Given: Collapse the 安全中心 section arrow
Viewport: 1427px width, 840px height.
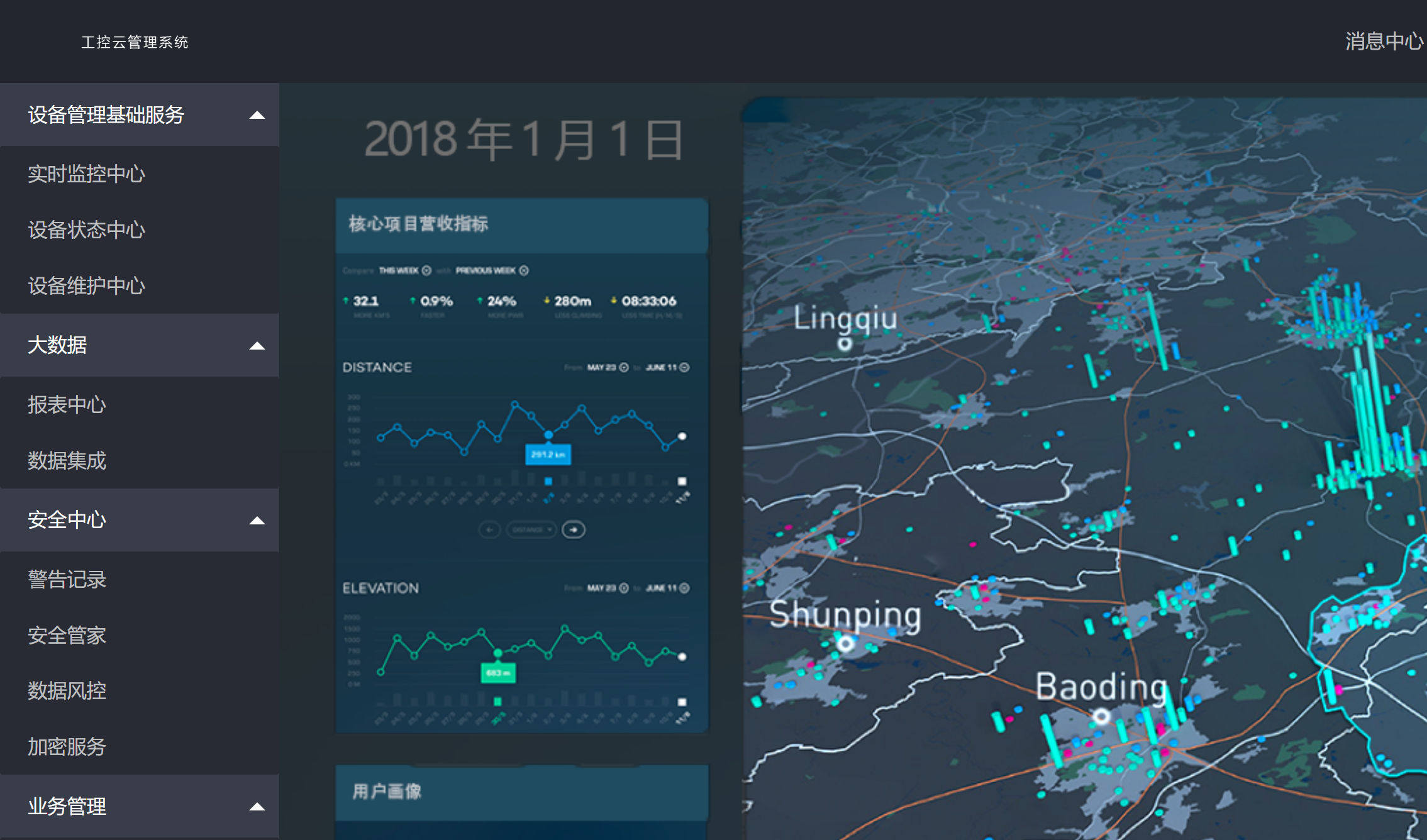Looking at the screenshot, I should pyautogui.click(x=257, y=521).
